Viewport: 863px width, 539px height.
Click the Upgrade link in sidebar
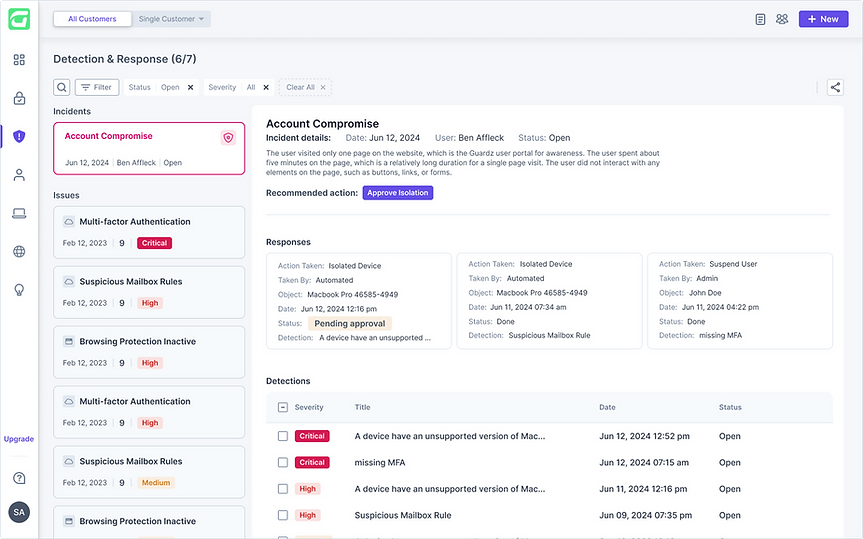tap(19, 439)
